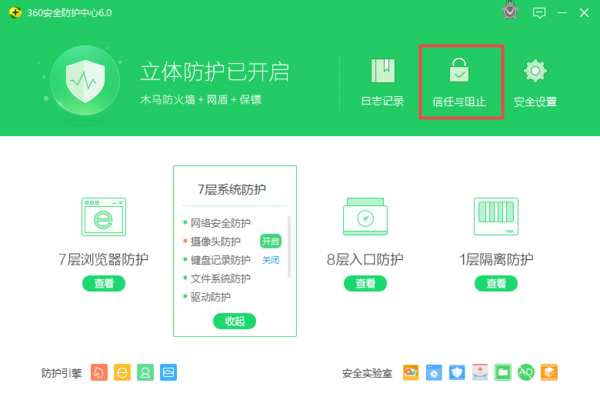The image size is (600, 400).
Task: Click the 立体防护已开启 status heading
Action: click(215, 72)
